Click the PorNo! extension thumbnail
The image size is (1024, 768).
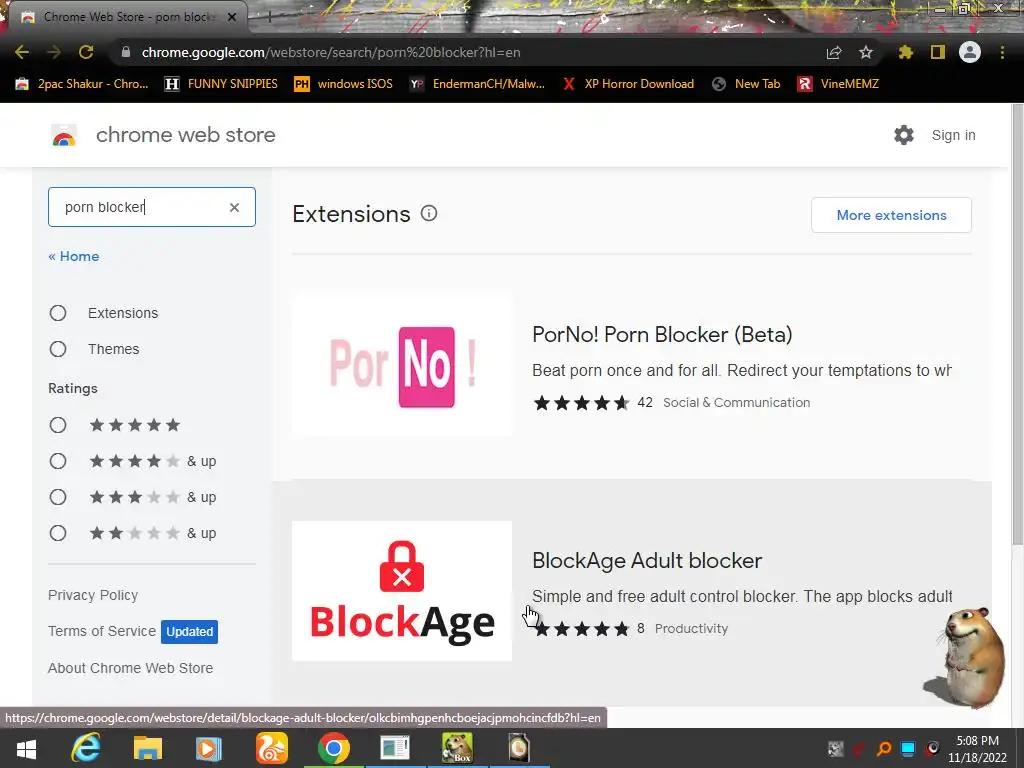[x=402, y=366]
